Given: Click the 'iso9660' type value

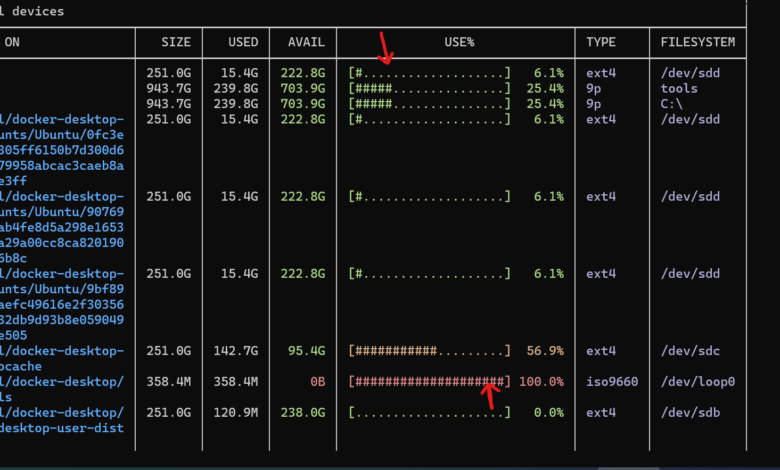Looking at the screenshot, I should (612, 382).
